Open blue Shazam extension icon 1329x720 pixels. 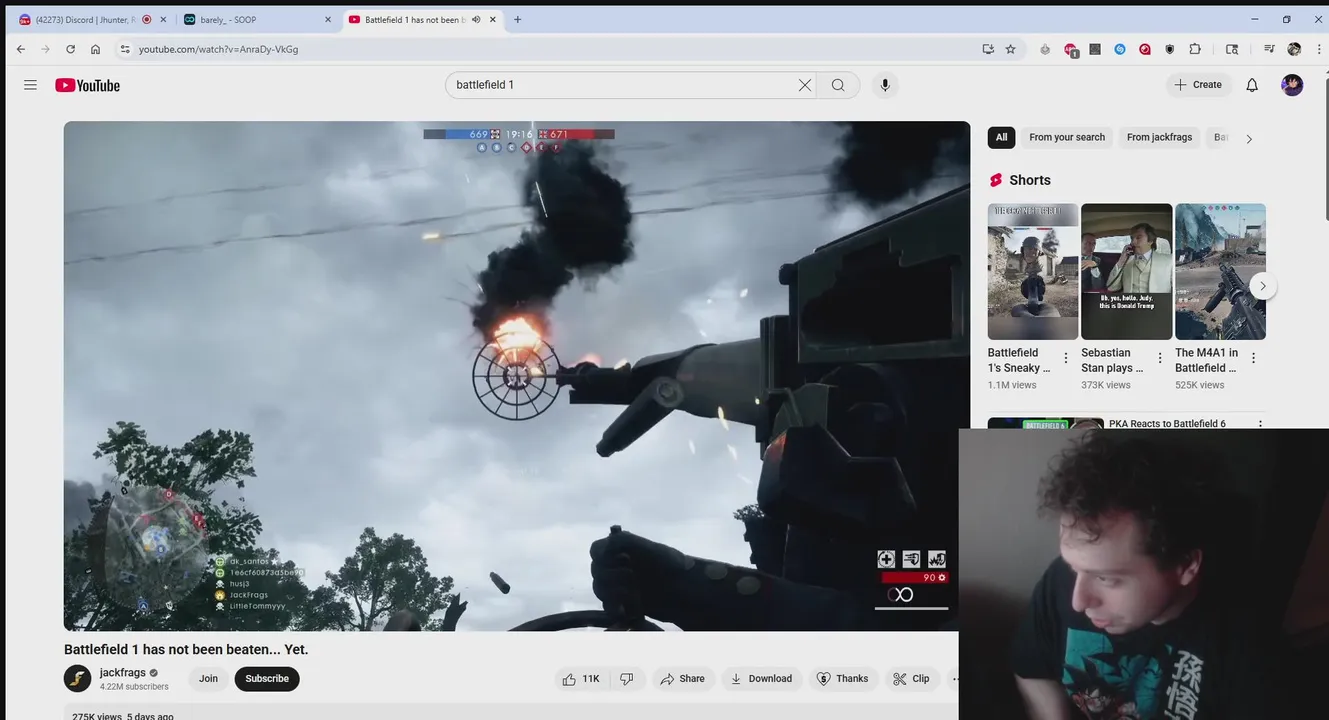coord(1120,49)
